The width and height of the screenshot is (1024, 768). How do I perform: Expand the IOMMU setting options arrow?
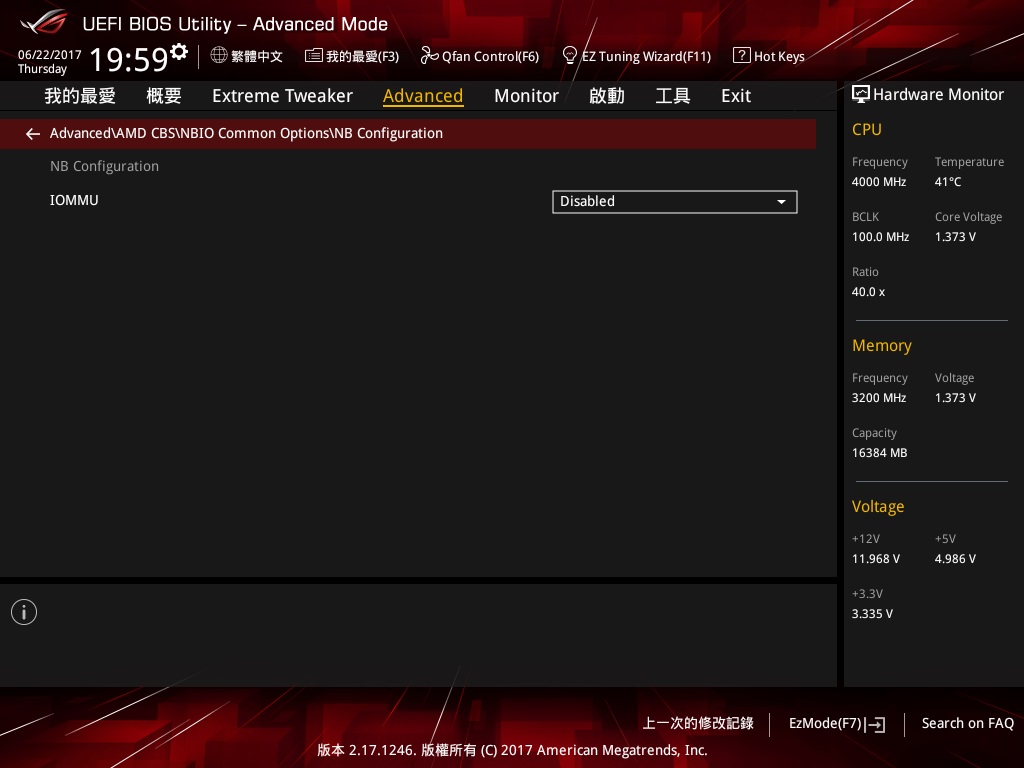(781, 202)
